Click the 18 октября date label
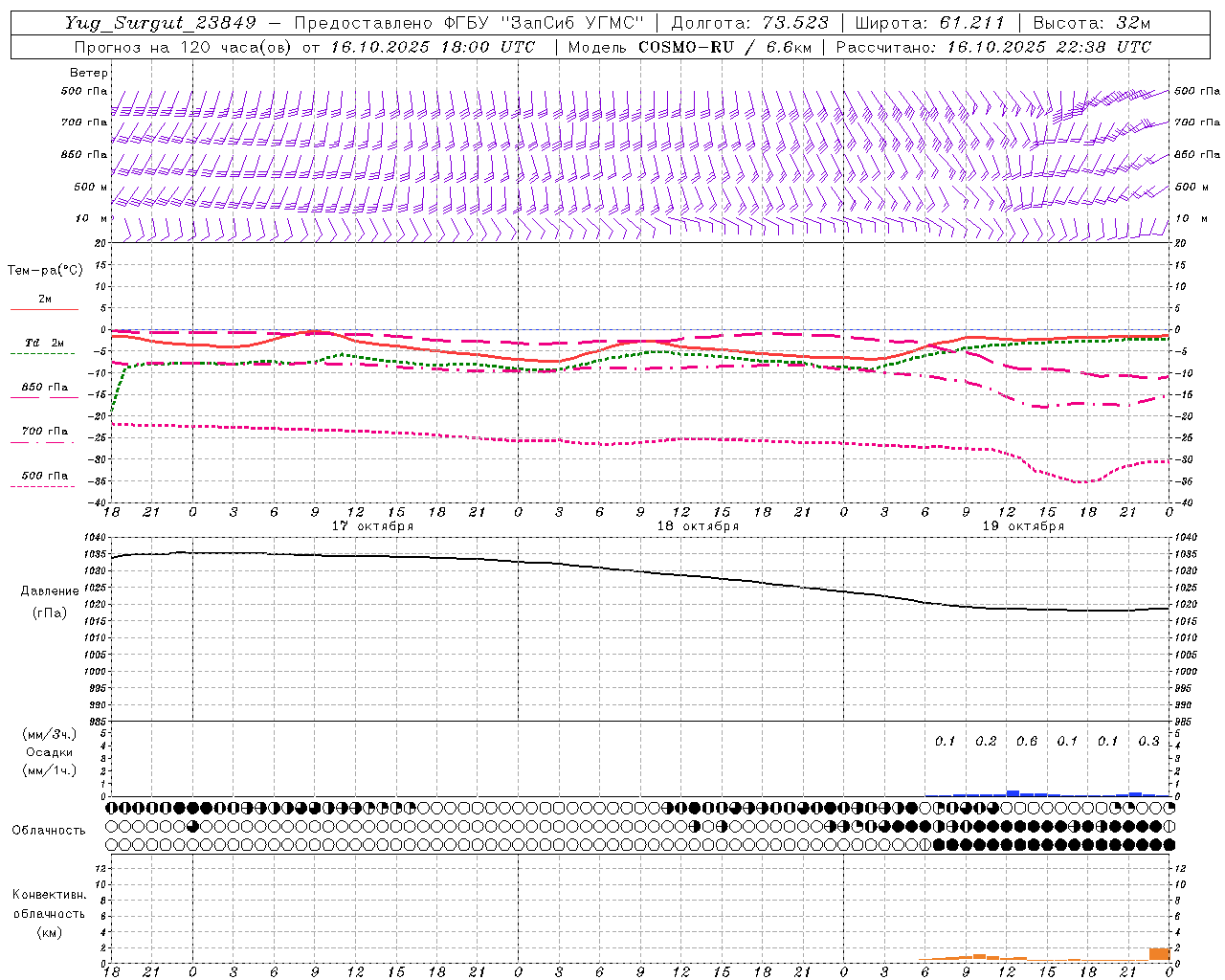Screen dimensions: 1225x980 698,526
